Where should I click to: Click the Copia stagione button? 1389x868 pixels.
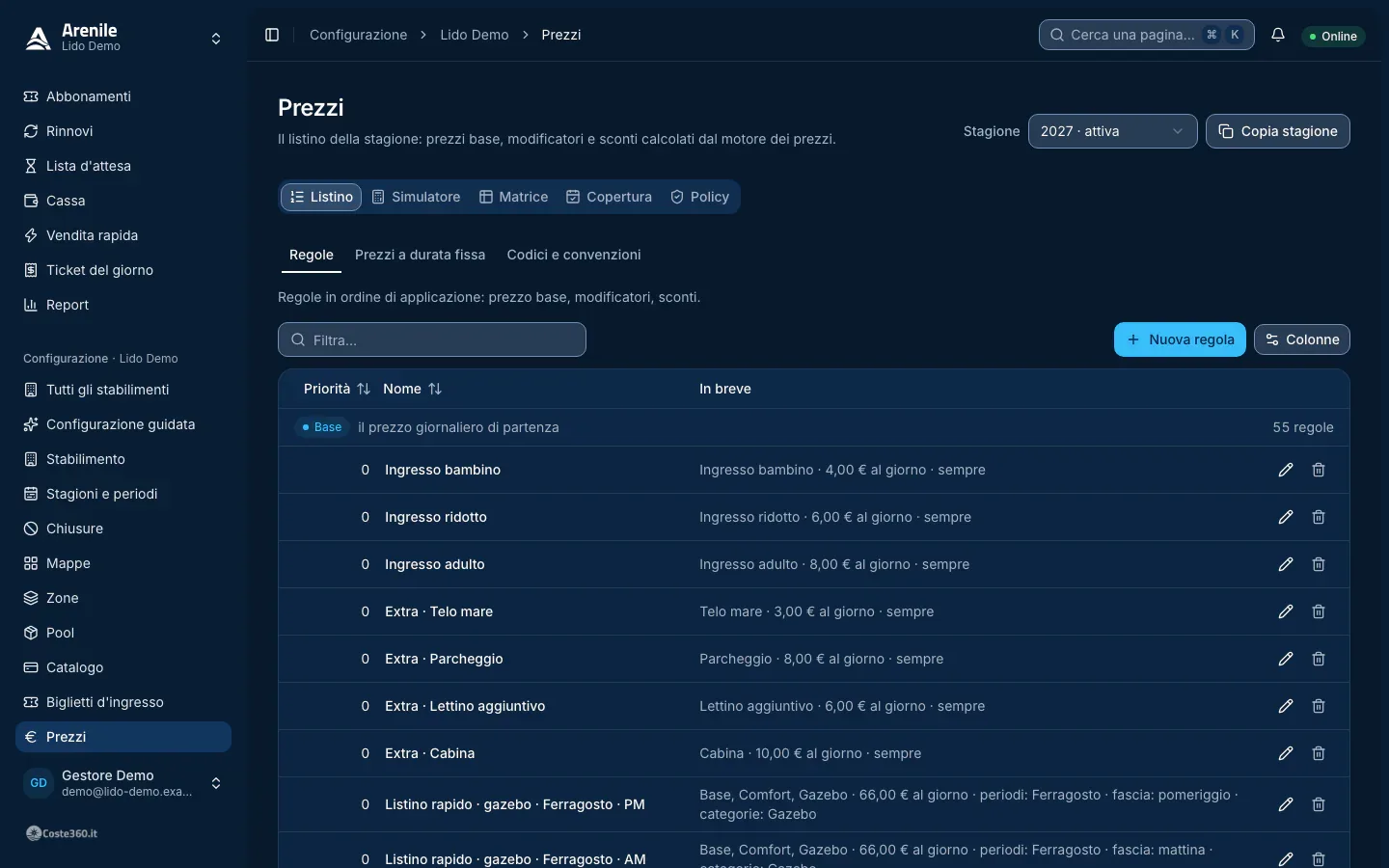coord(1277,131)
